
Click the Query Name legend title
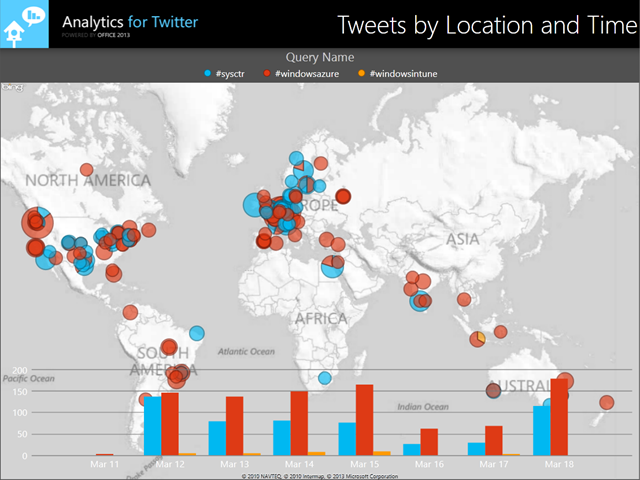coord(319,57)
